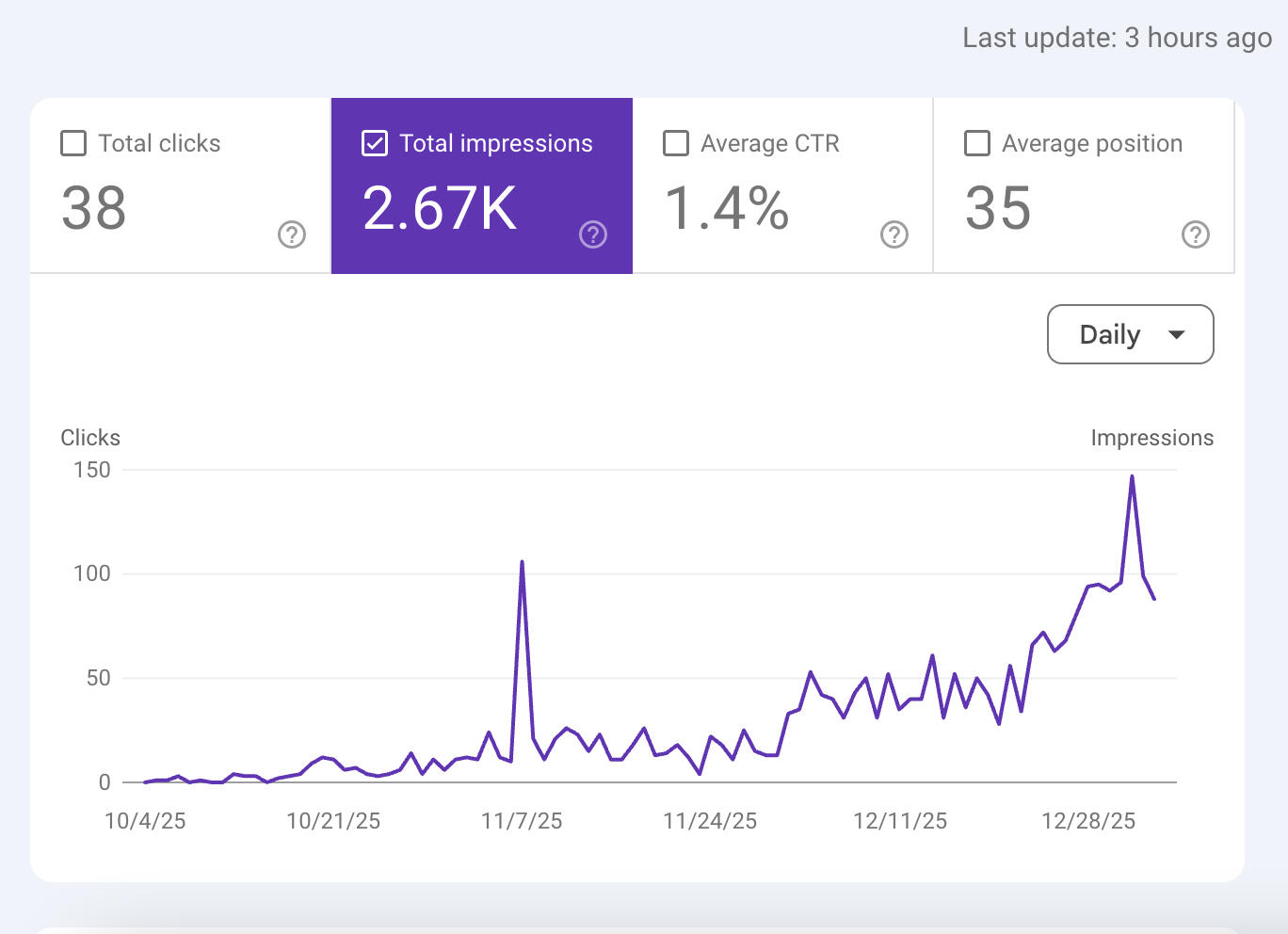Click the peak data point near 12/28/25
The width and height of the screenshot is (1288, 934).
pos(1133,477)
